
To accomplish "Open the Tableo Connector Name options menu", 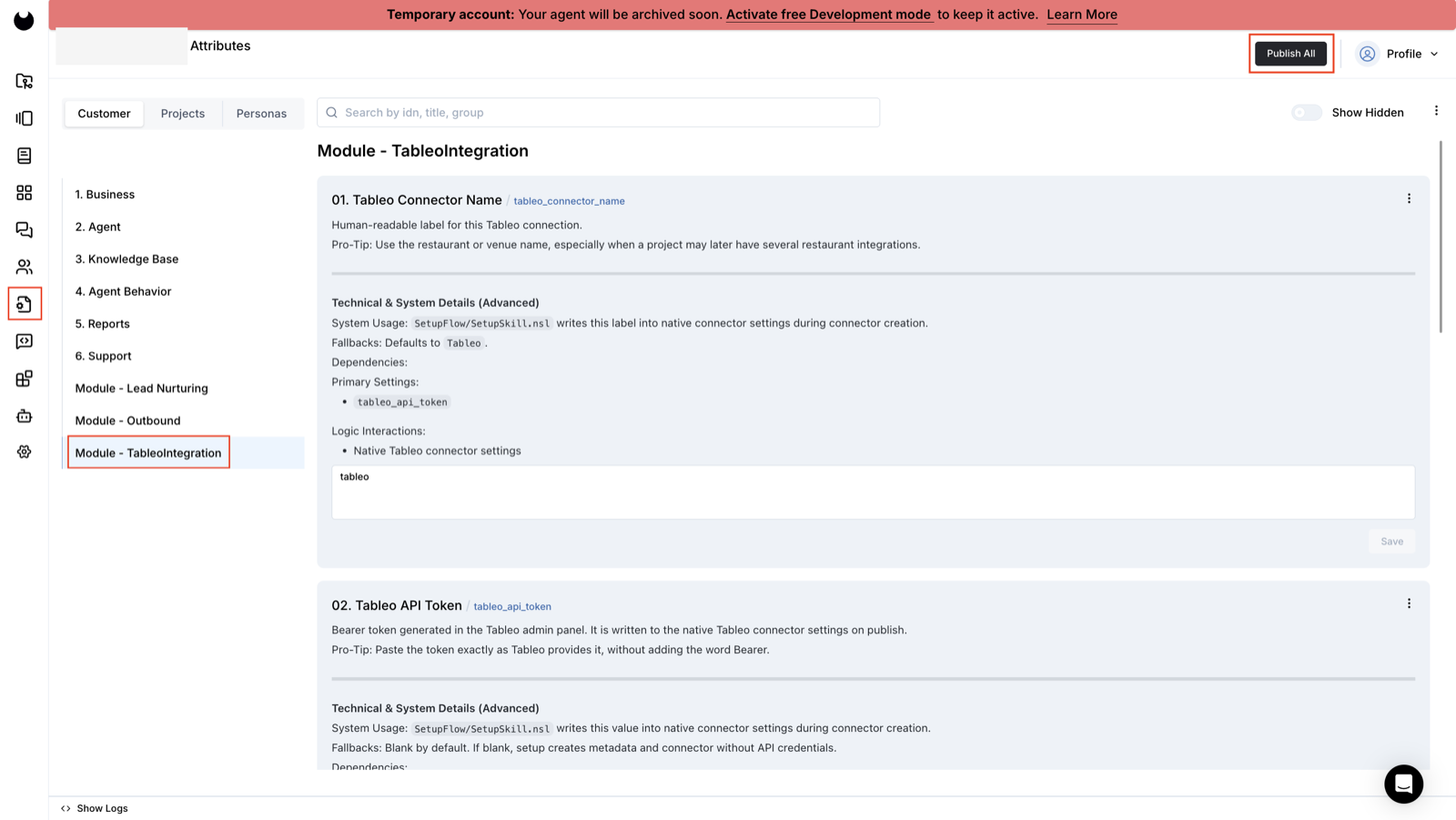I will pyautogui.click(x=1409, y=198).
